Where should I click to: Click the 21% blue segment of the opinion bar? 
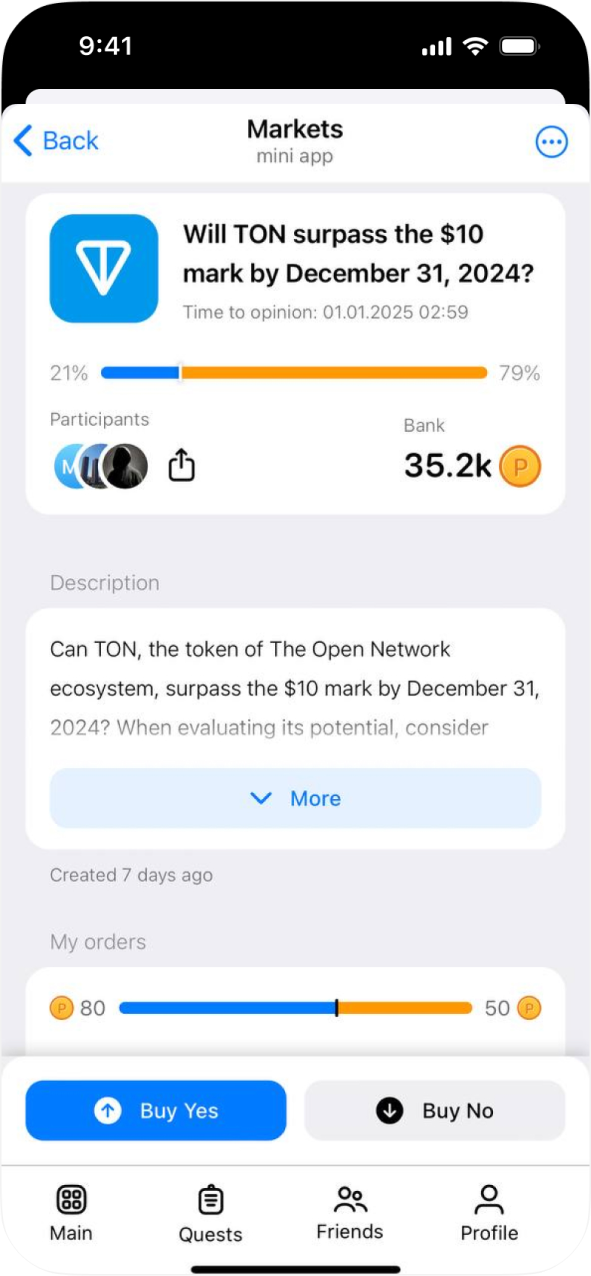click(x=140, y=372)
